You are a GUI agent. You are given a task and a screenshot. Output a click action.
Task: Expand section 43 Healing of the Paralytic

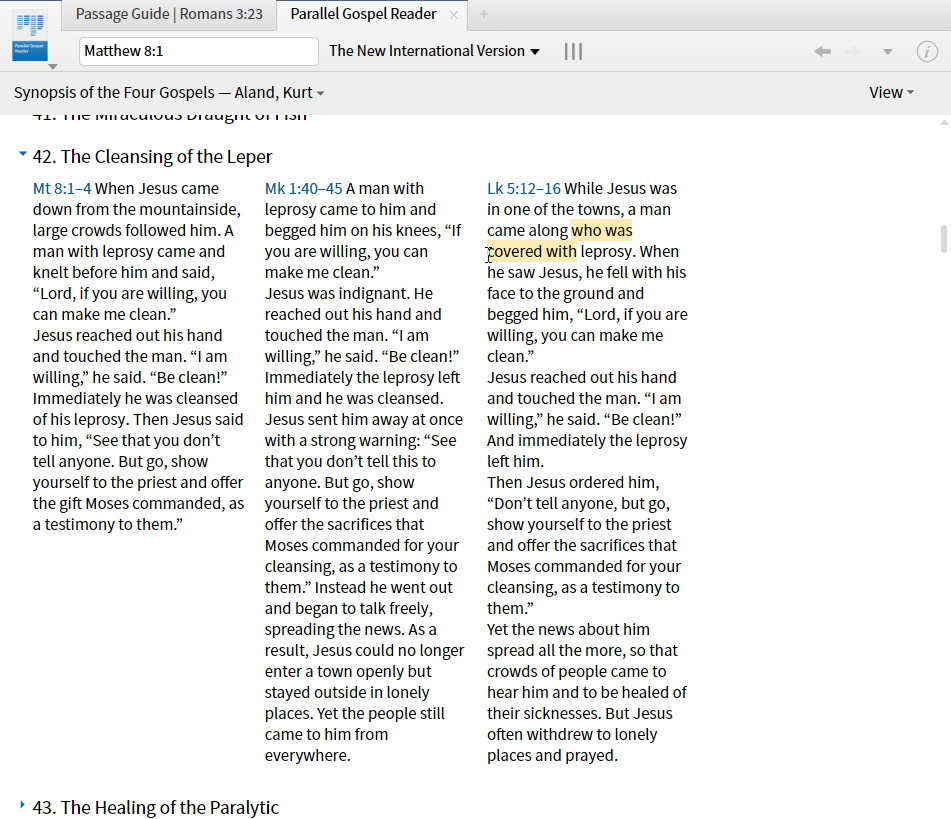22,805
